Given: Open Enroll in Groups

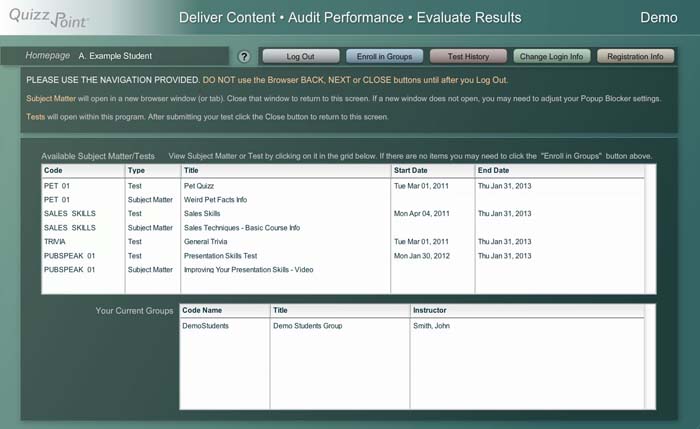Looking at the screenshot, I should (x=384, y=57).
